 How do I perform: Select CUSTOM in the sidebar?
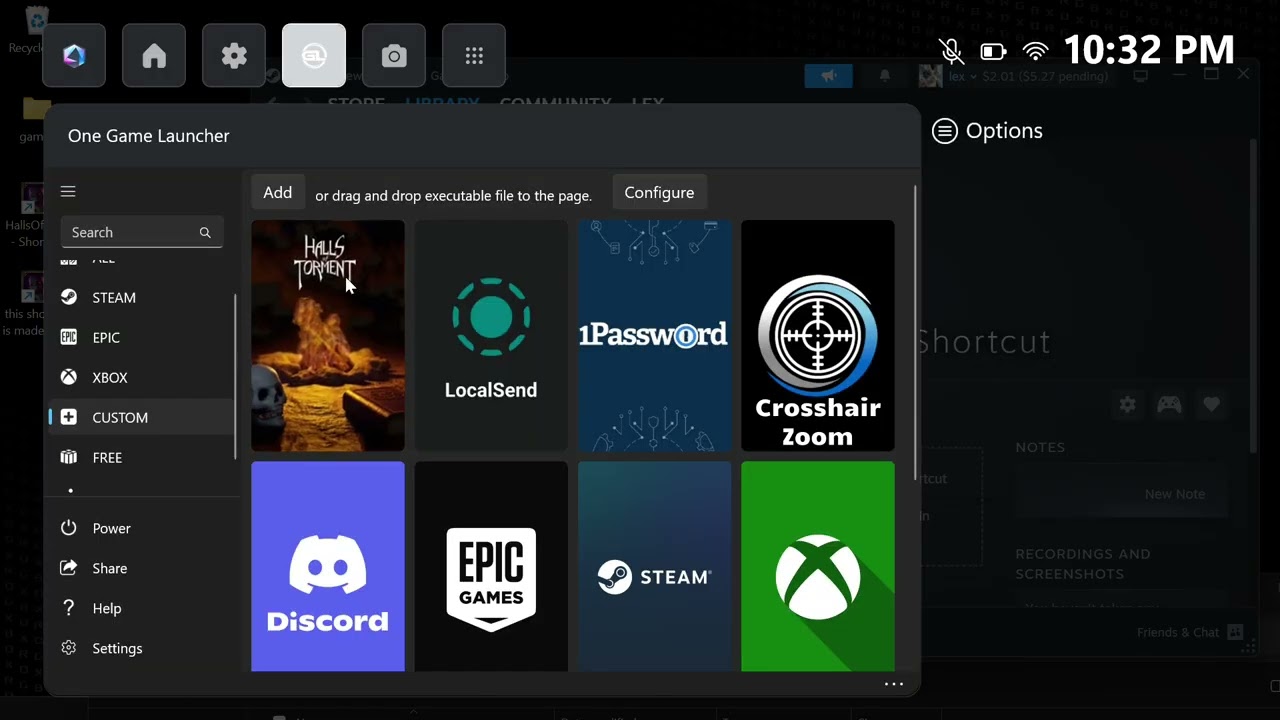pyautogui.click(x=140, y=417)
